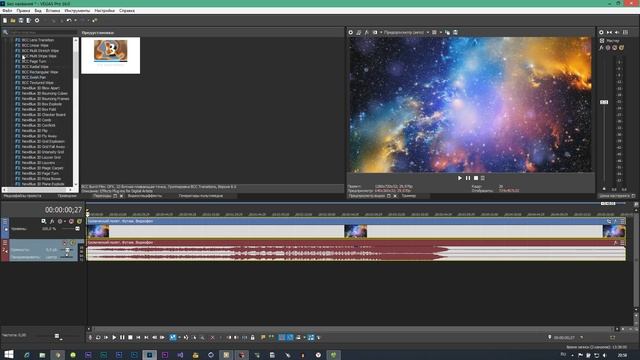This screenshot has height=360, width=640.
Task: Stop timeline playback in transport bar
Action: click(130, 337)
